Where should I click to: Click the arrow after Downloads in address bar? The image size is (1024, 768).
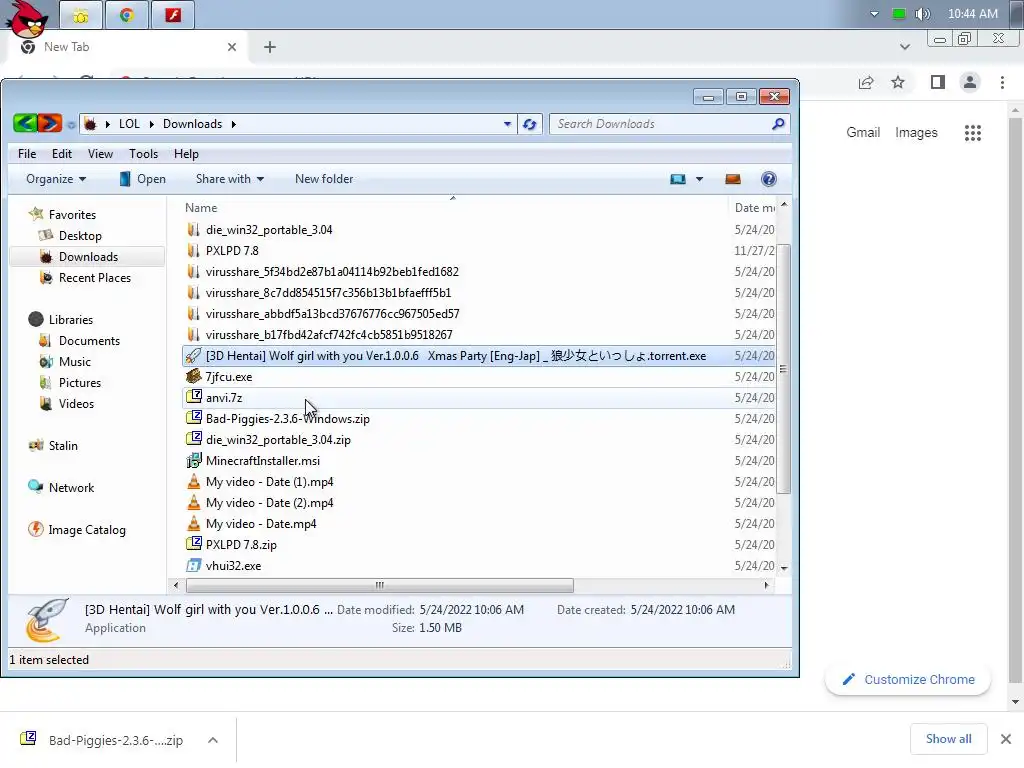click(233, 124)
